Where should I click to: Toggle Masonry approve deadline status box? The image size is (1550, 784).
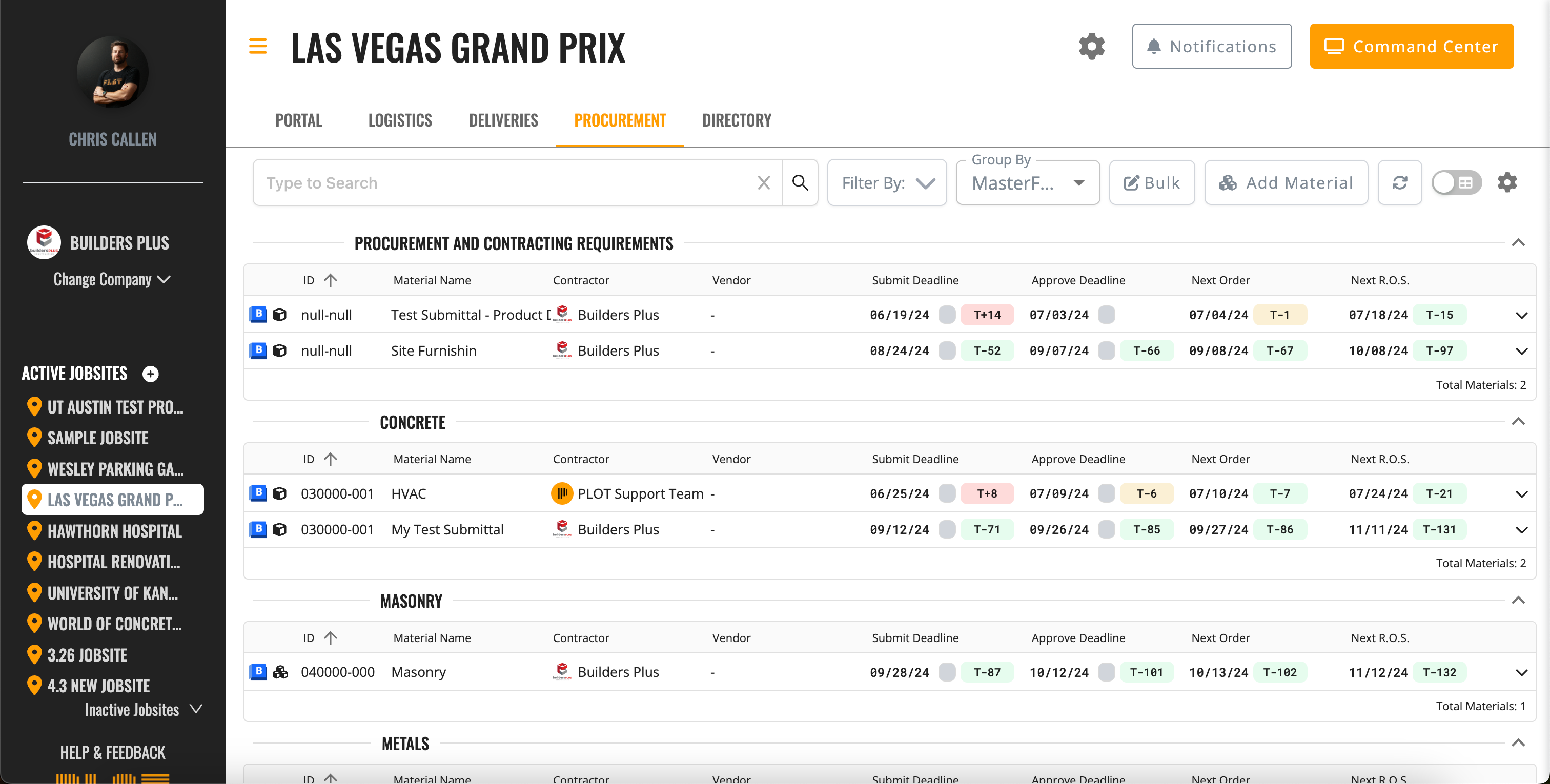pos(1106,672)
